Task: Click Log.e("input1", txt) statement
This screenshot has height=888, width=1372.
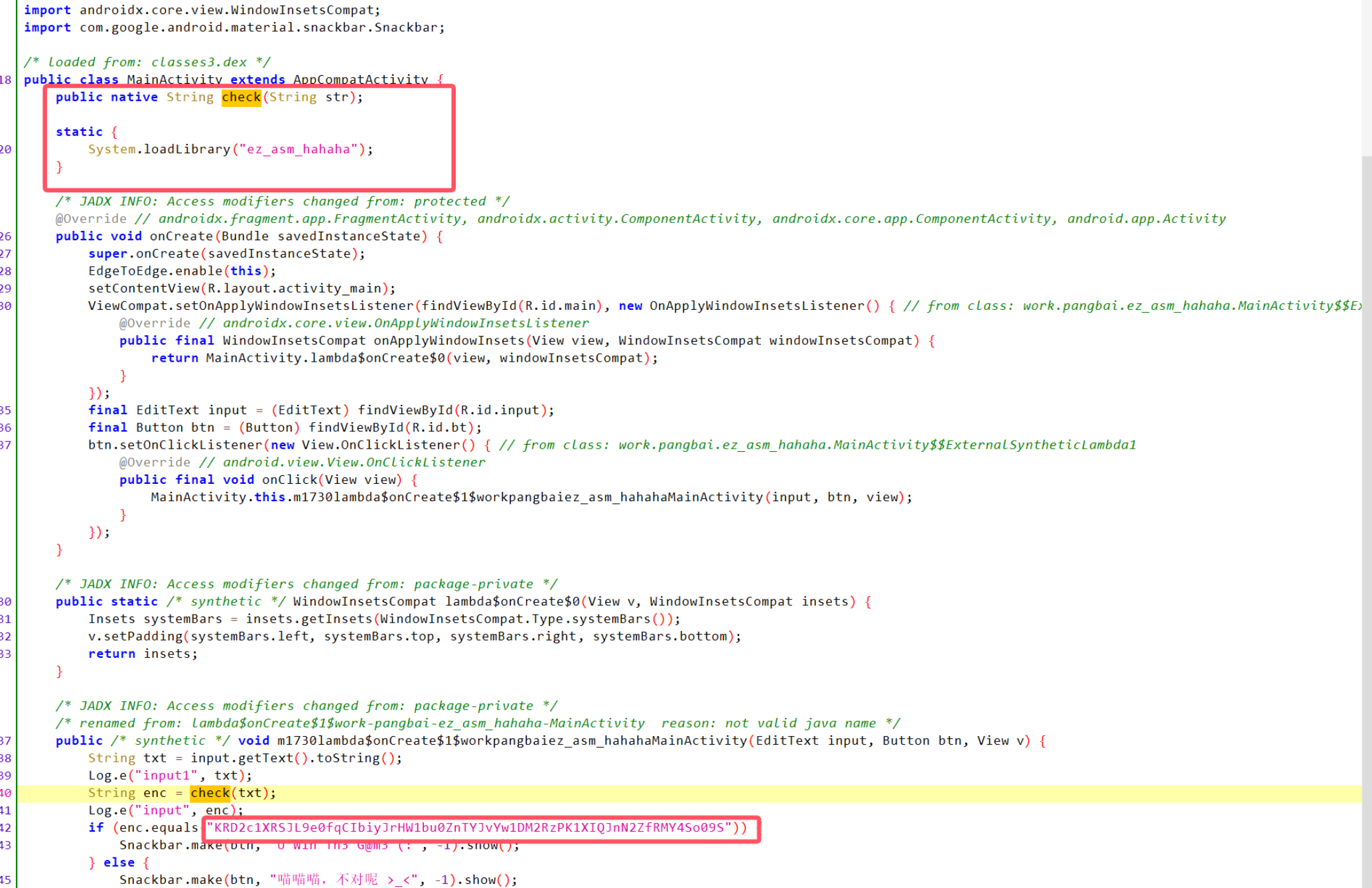Action: click(x=169, y=775)
